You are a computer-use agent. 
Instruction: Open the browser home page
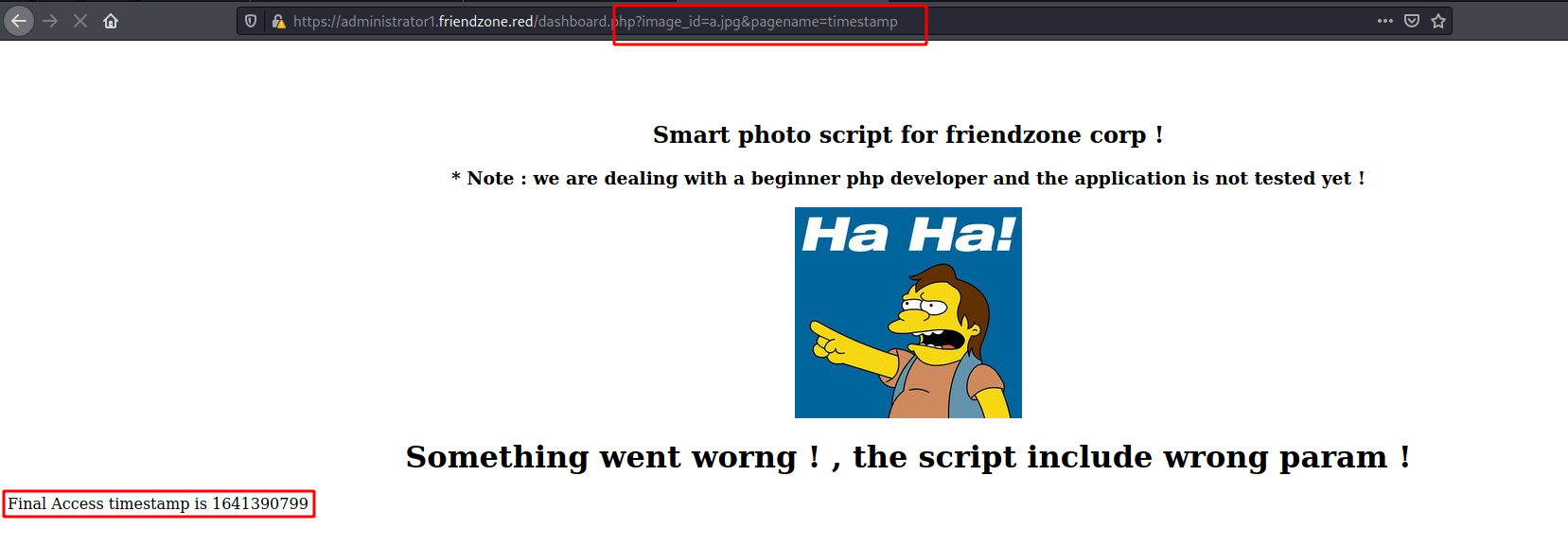[111, 21]
